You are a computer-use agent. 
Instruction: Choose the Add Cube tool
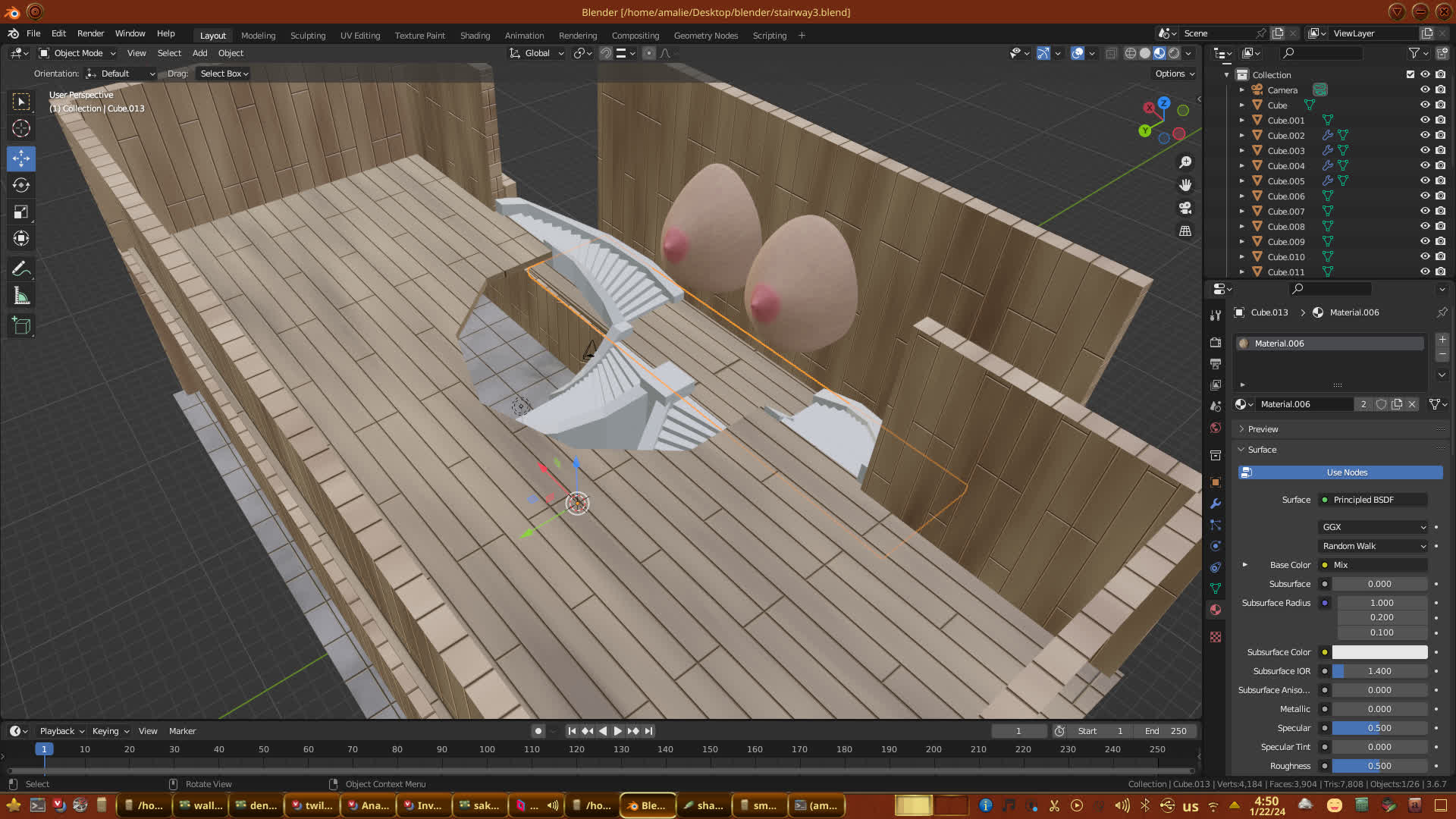point(21,326)
